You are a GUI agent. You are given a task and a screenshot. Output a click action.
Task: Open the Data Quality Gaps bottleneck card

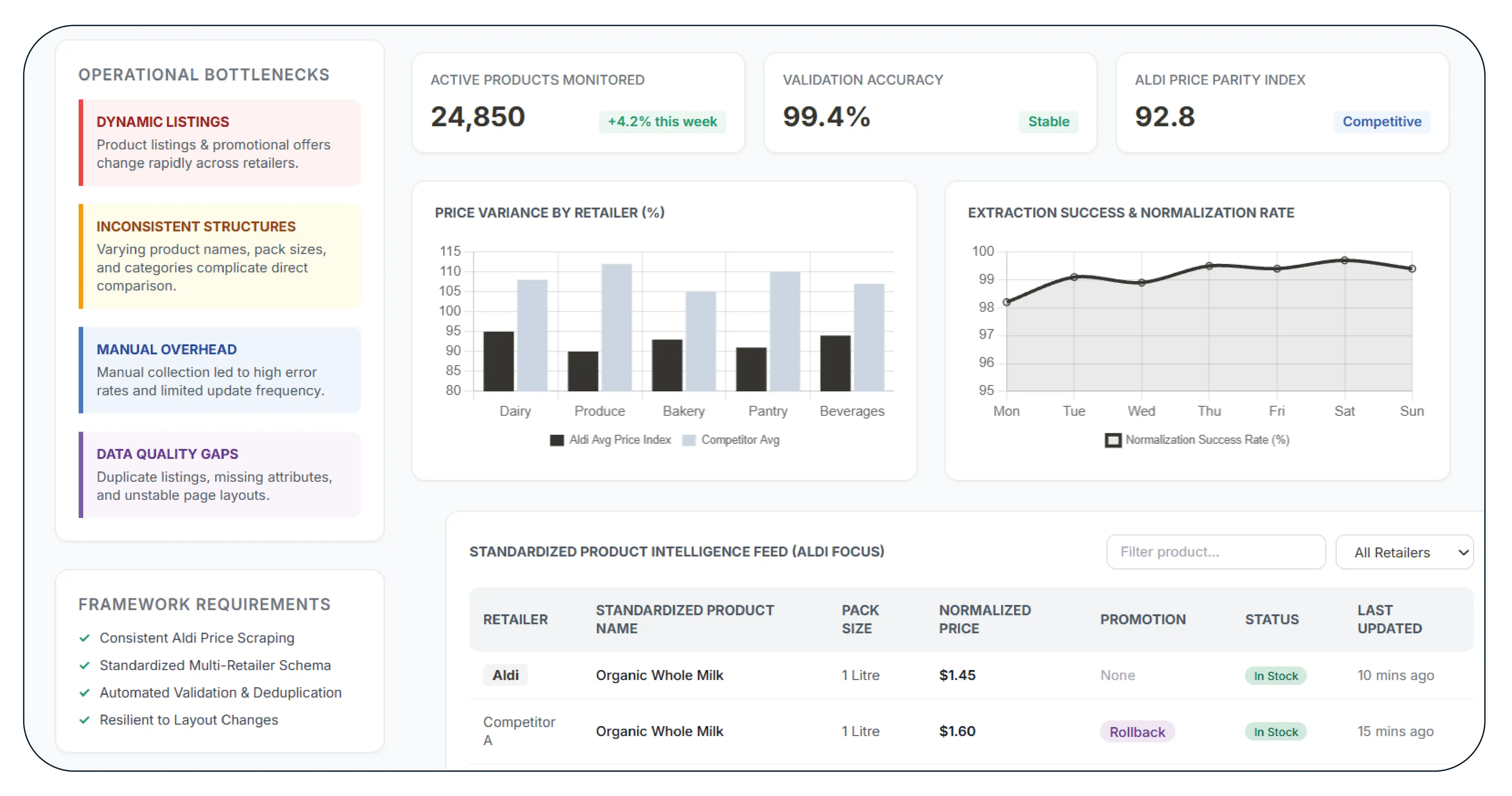tap(219, 475)
